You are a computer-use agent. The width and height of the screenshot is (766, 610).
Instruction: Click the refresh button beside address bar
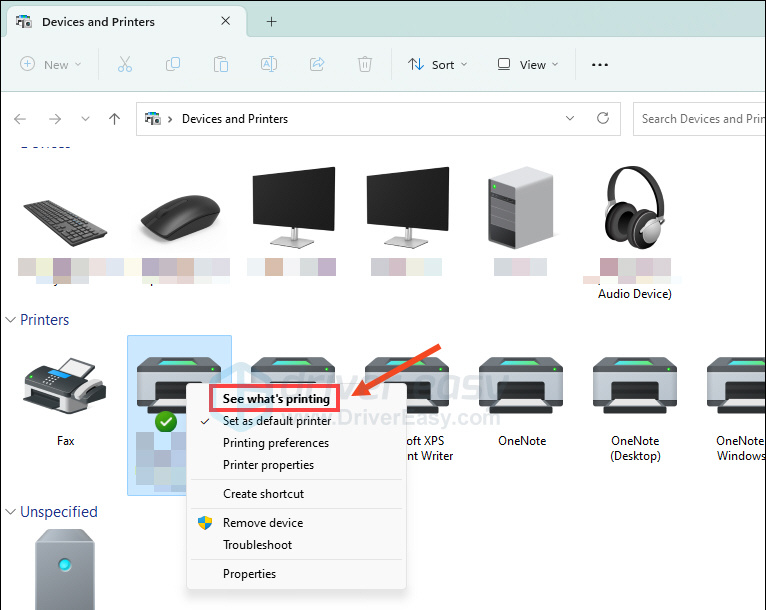tap(602, 118)
